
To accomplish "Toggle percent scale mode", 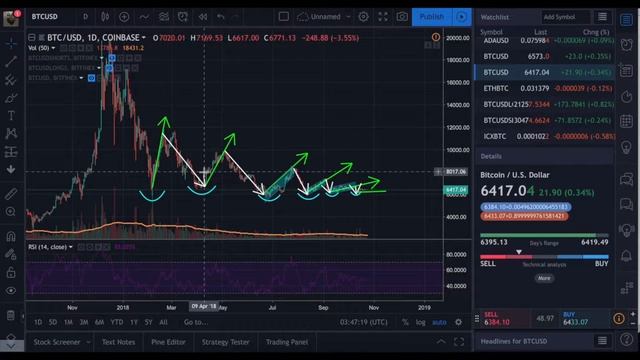I will click(405, 322).
